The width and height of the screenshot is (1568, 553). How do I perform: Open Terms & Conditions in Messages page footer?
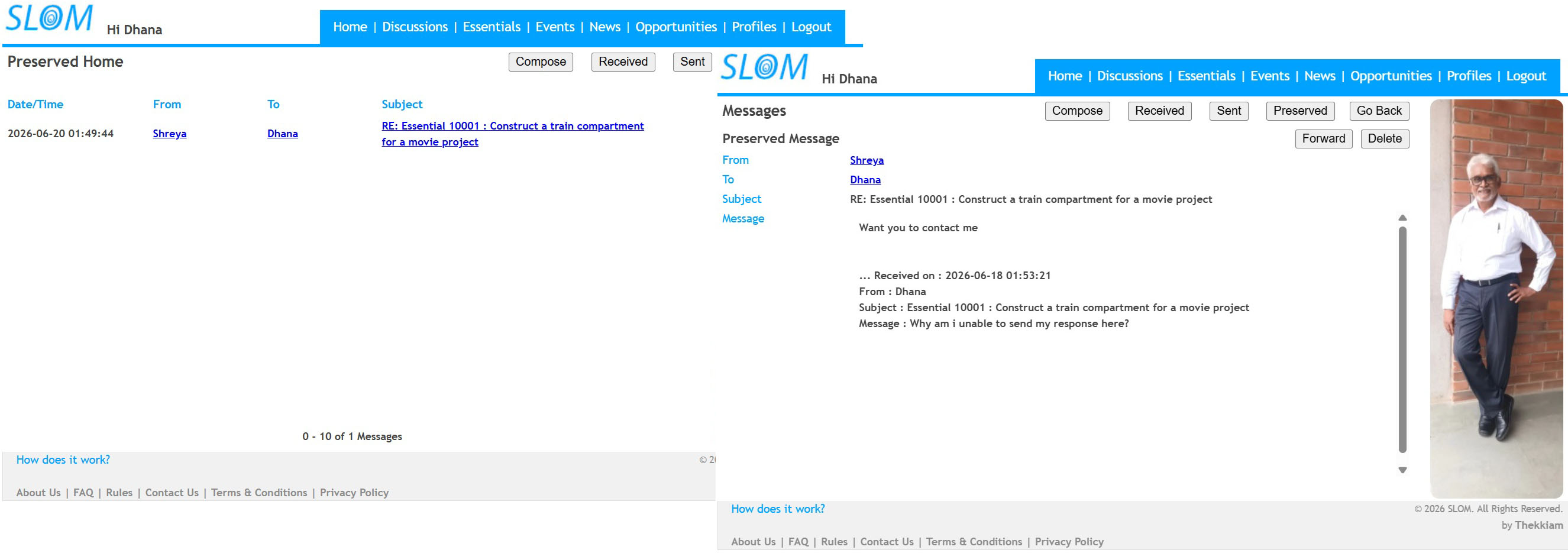(x=975, y=542)
